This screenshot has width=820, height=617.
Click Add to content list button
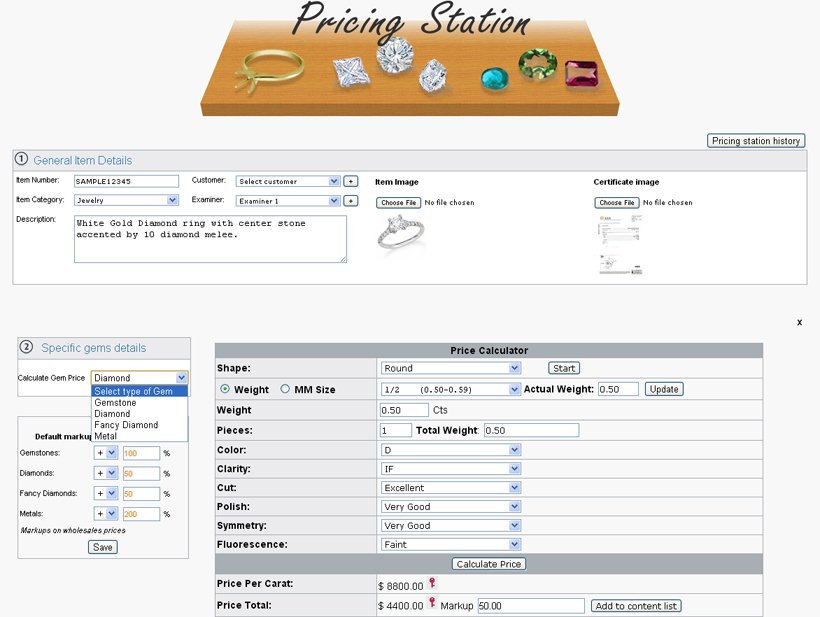(636, 606)
